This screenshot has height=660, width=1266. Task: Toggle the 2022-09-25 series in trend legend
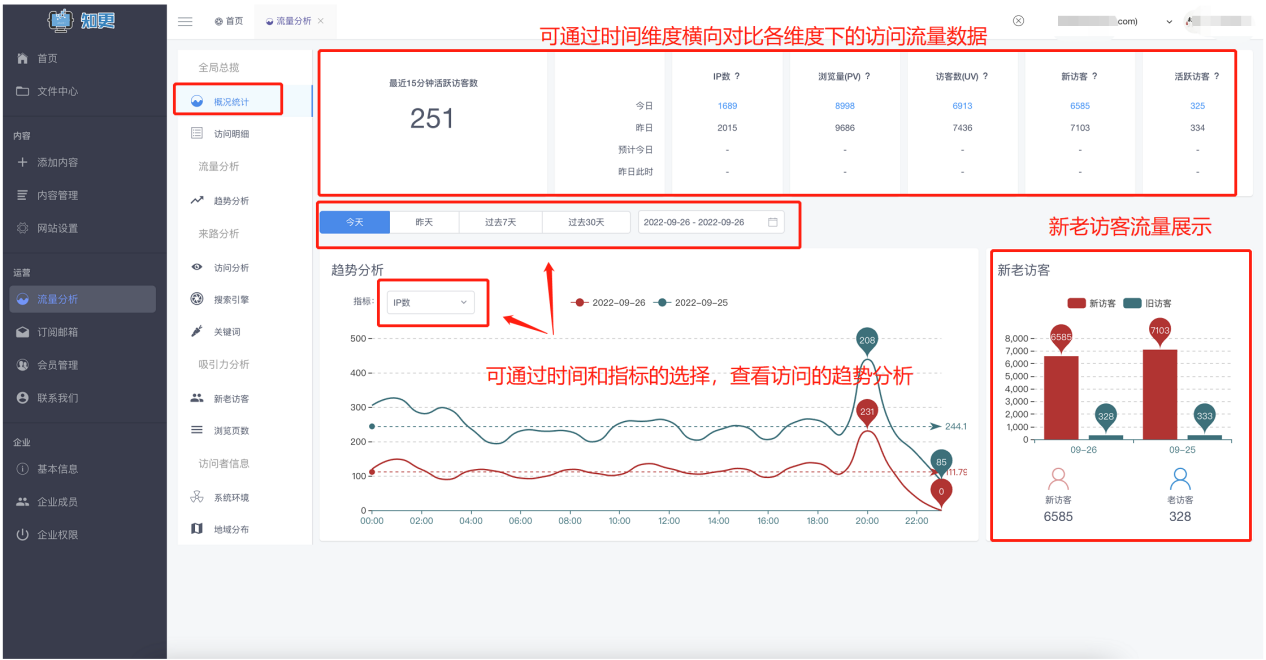click(x=691, y=302)
